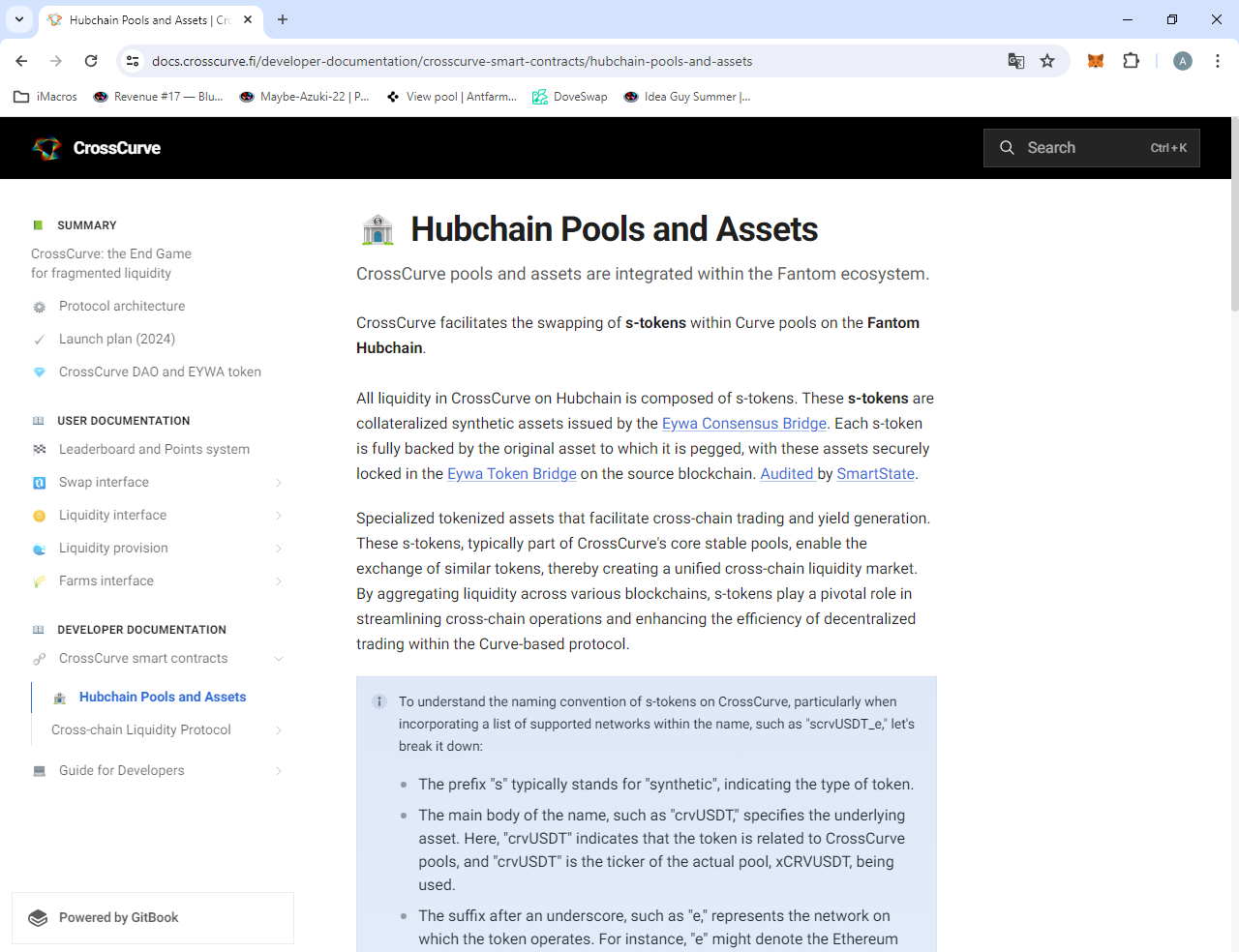Select Hubchain Pools and Assets sidebar item
The width and height of the screenshot is (1239, 952).
click(163, 697)
